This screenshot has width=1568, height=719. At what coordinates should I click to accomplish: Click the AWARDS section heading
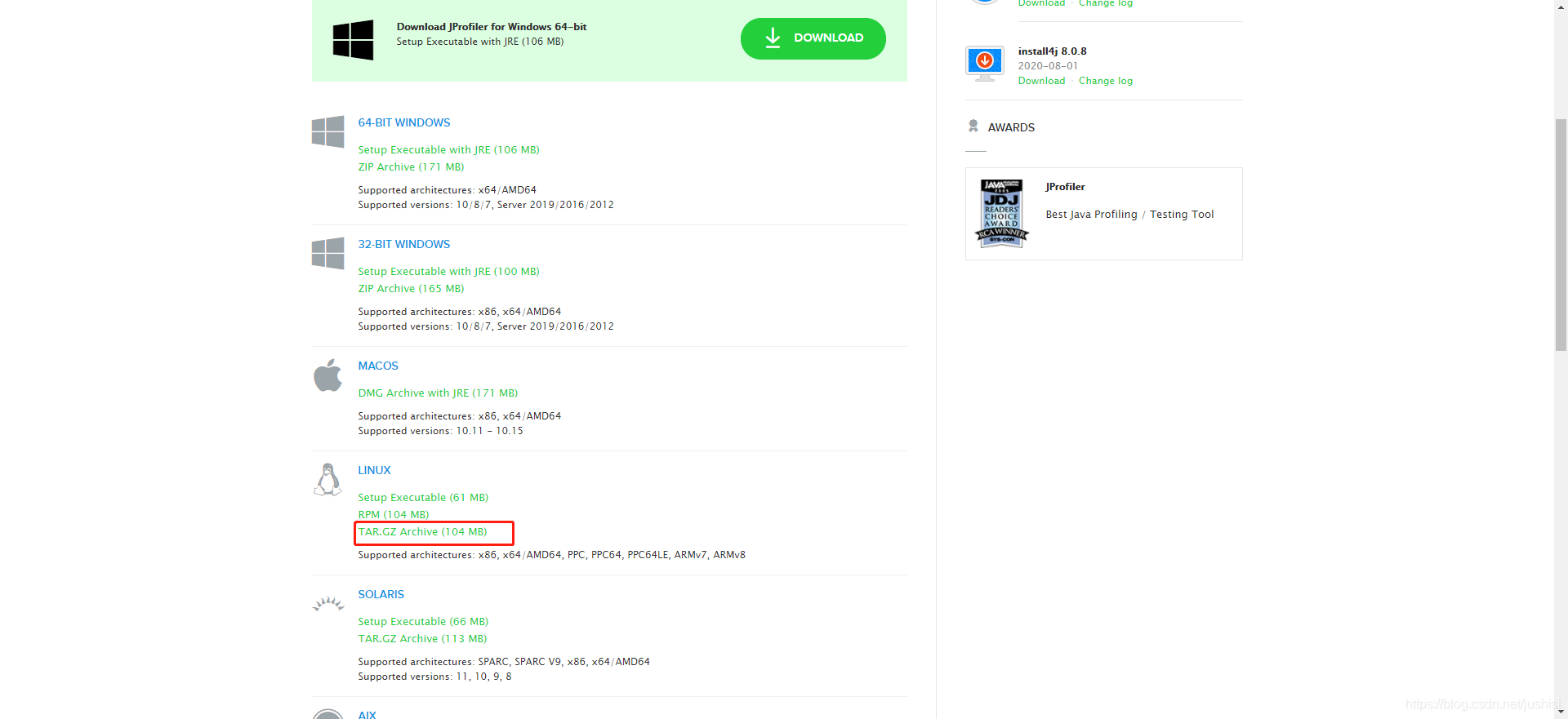(x=1011, y=127)
